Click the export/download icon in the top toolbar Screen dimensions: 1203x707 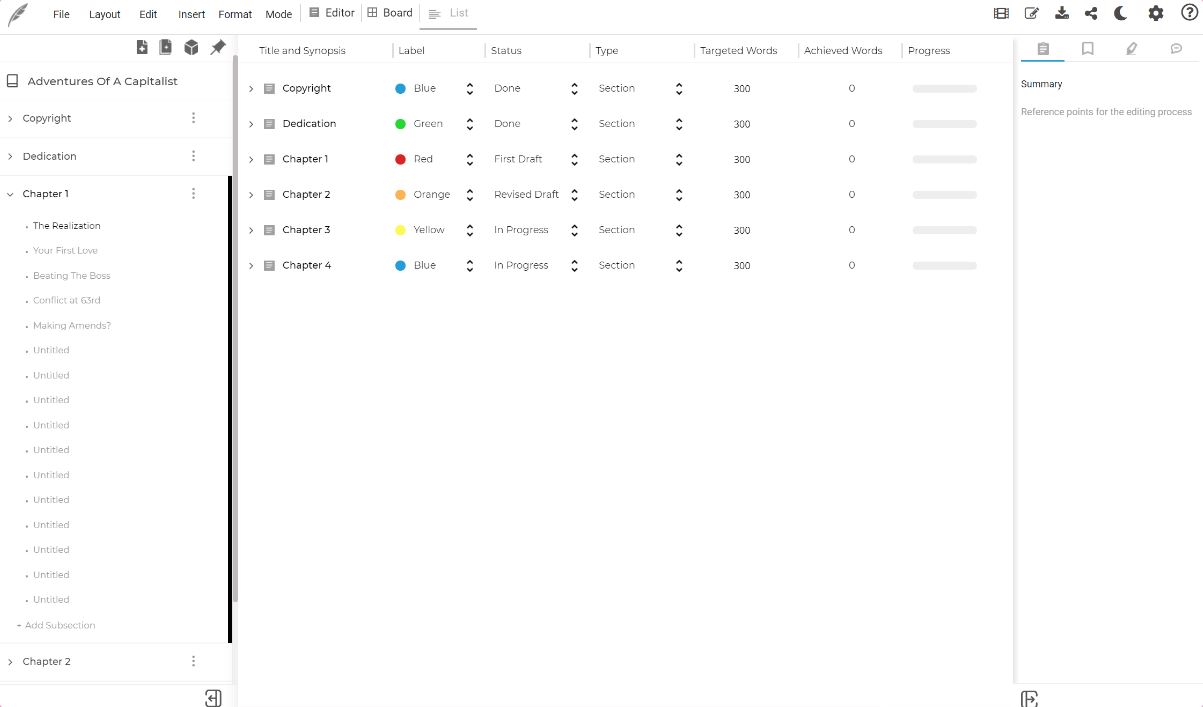[x=1061, y=13]
